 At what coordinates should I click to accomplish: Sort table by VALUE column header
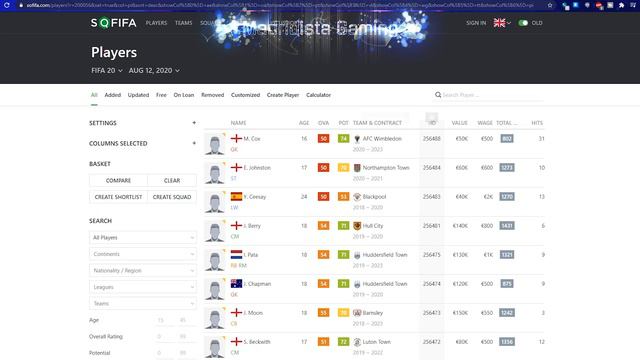click(459, 123)
